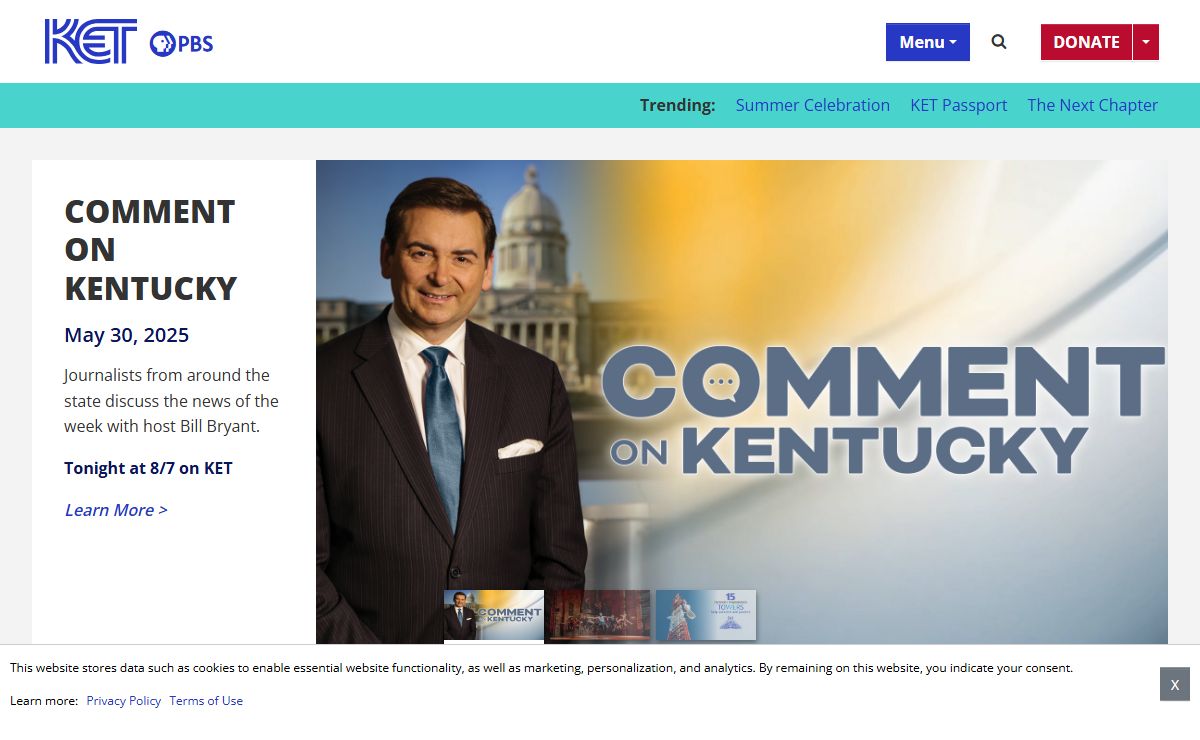Screen dimensions: 1200x740
Task: Open the Summer Celebration trending link
Action: (x=813, y=105)
